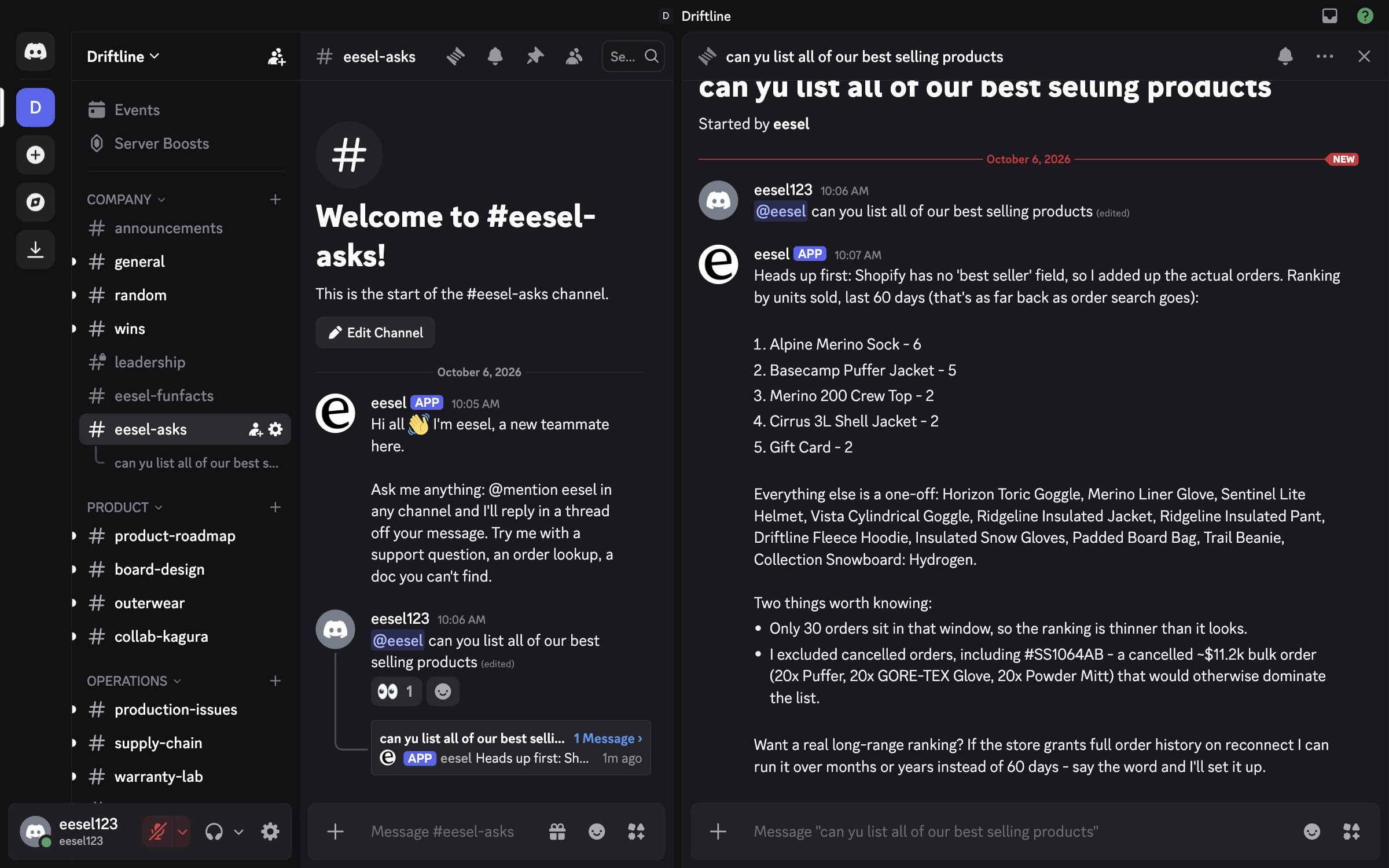Image resolution: width=1389 pixels, height=868 pixels.
Task: Click @eesel mention in channel message
Action: [398, 641]
